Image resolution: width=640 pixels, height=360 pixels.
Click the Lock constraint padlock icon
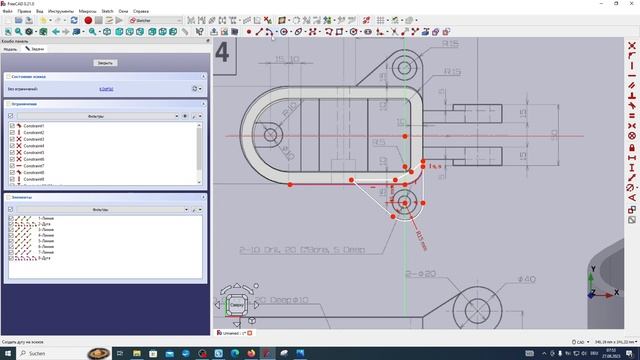632,147
